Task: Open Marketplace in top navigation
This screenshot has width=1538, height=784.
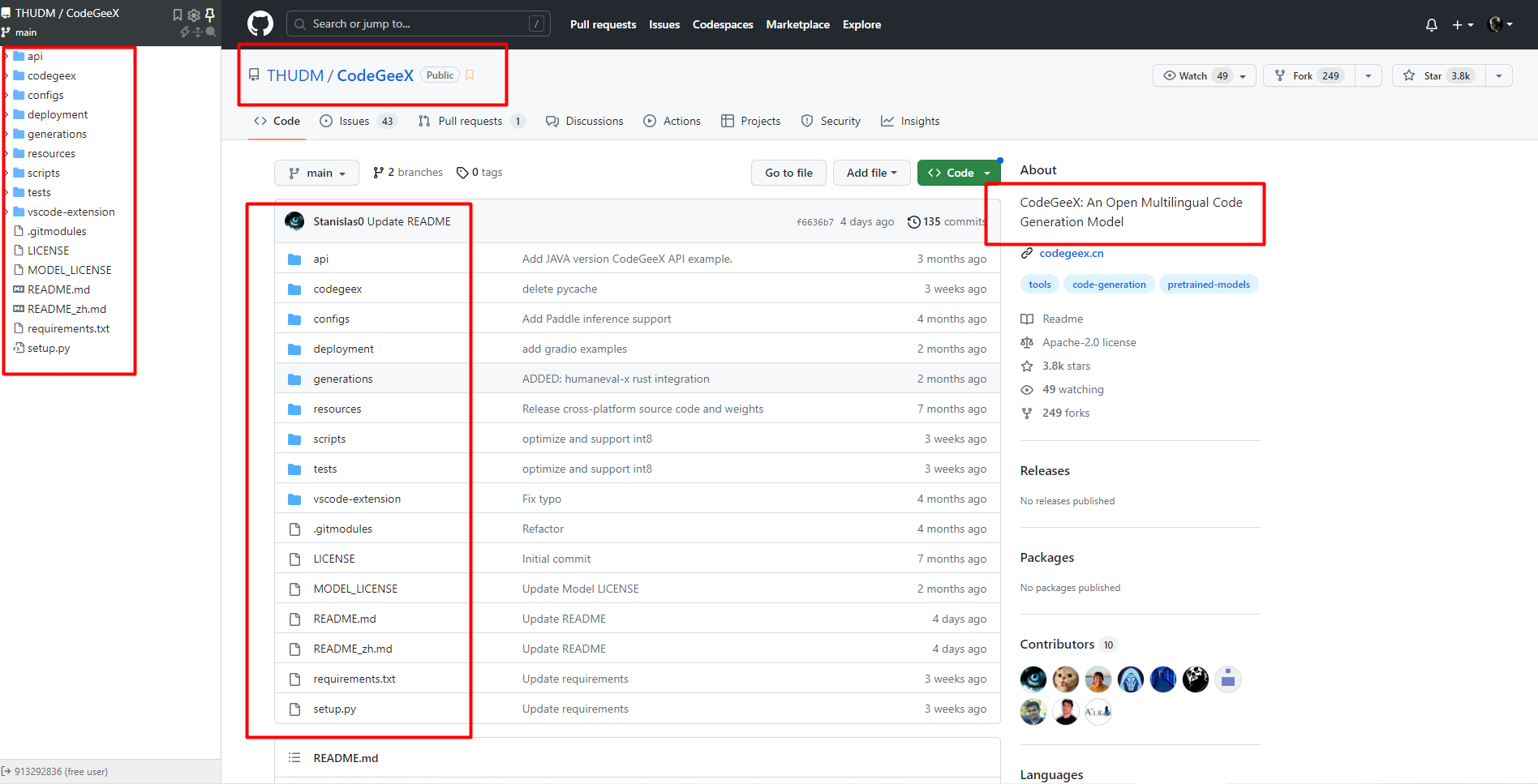Action: [x=797, y=24]
